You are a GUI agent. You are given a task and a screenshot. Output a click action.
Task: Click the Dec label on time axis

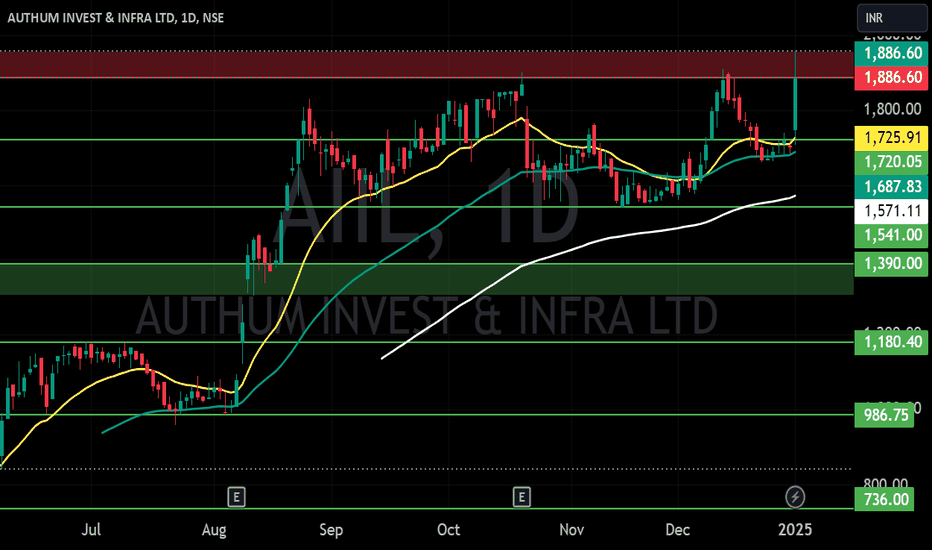pyautogui.click(x=678, y=529)
